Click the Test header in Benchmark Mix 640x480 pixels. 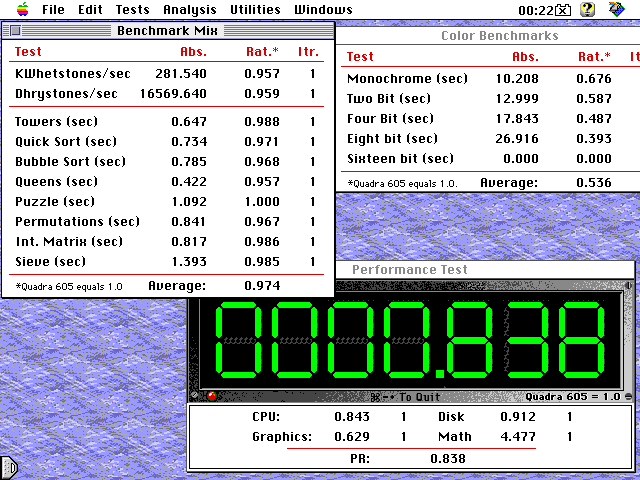(x=28, y=52)
